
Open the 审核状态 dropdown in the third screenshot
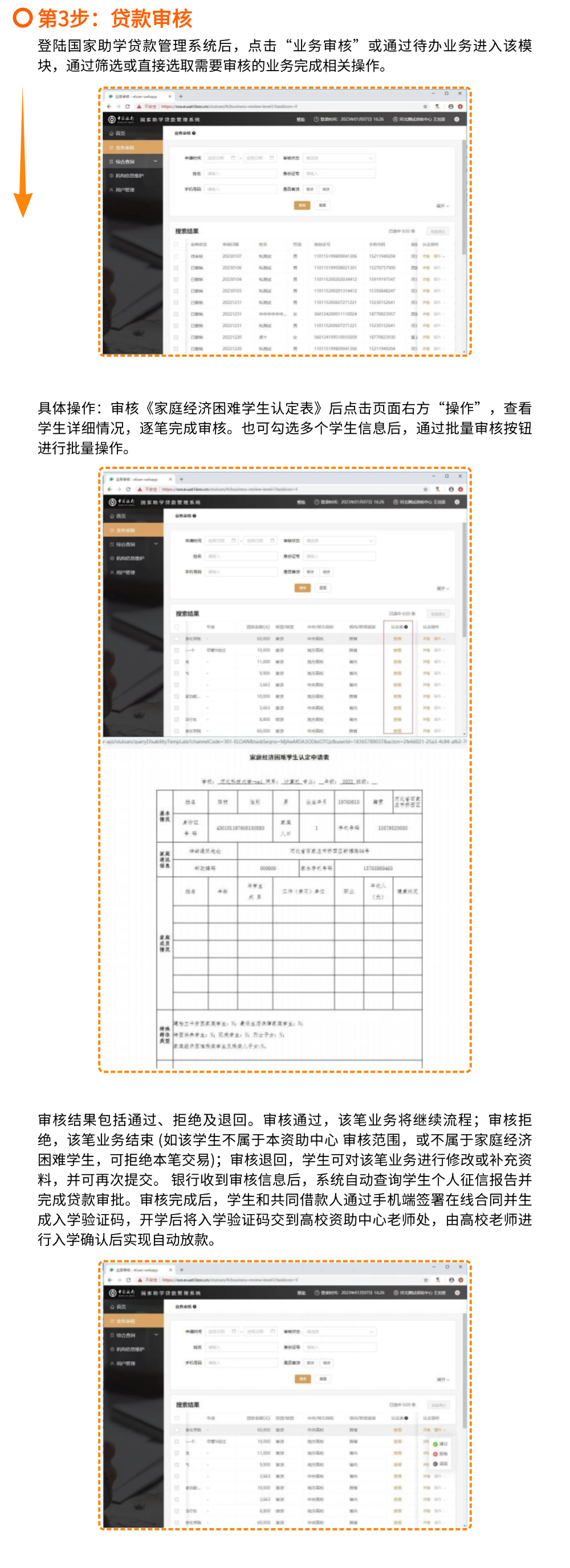click(x=340, y=1332)
